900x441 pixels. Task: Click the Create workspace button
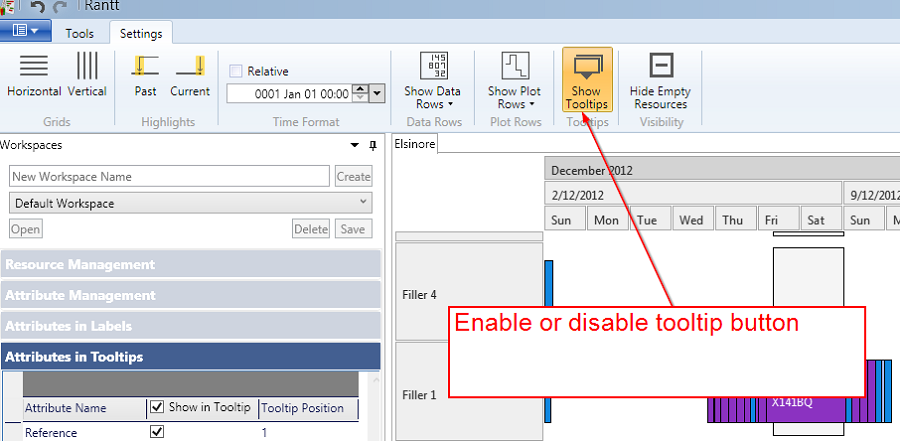(x=353, y=176)
